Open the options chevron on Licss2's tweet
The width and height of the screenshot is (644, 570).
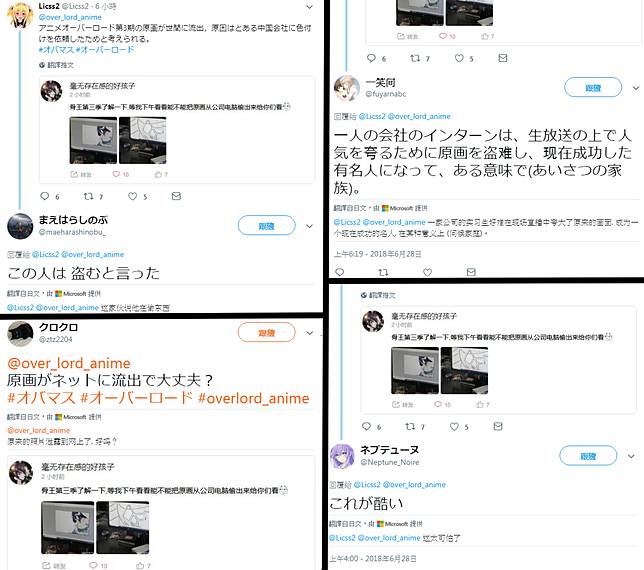(310, 7)
